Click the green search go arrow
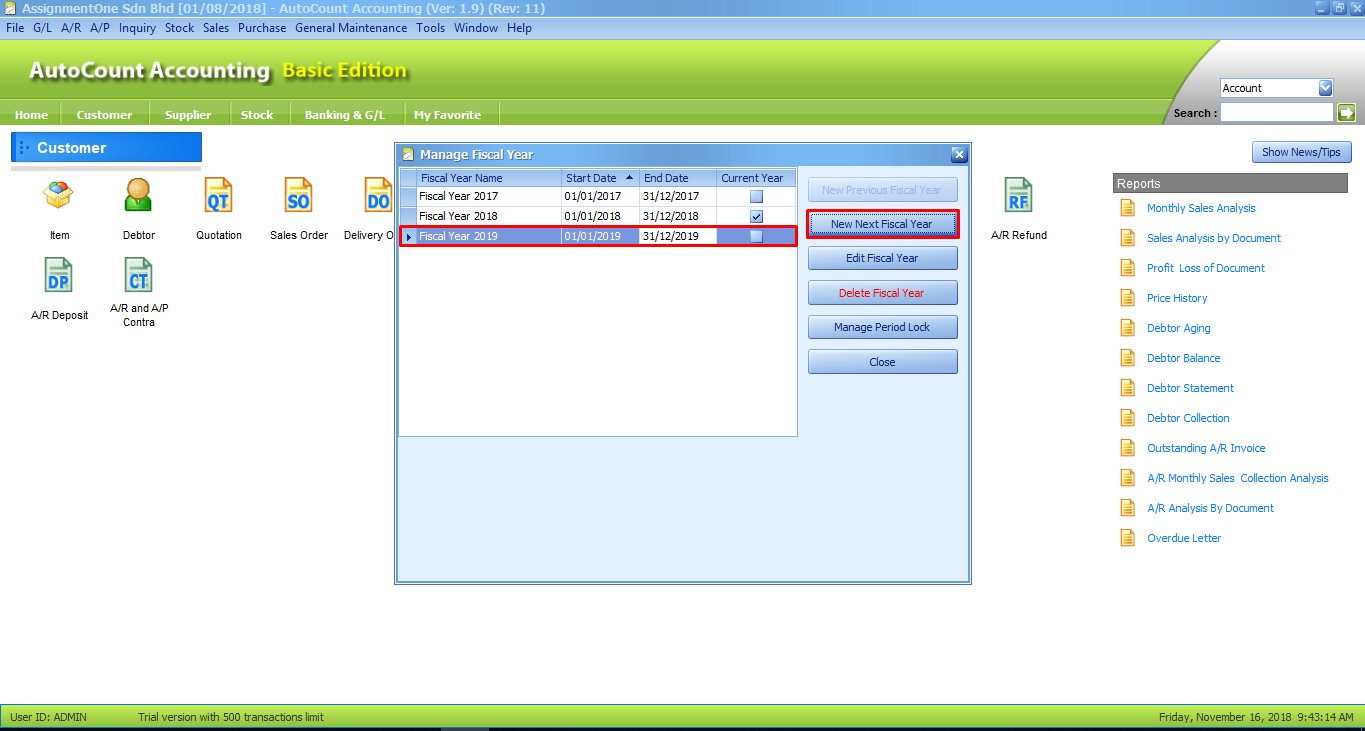The height and width of the screenshot is (731, 1365). pyautogui.click(x=1346, y=112)
